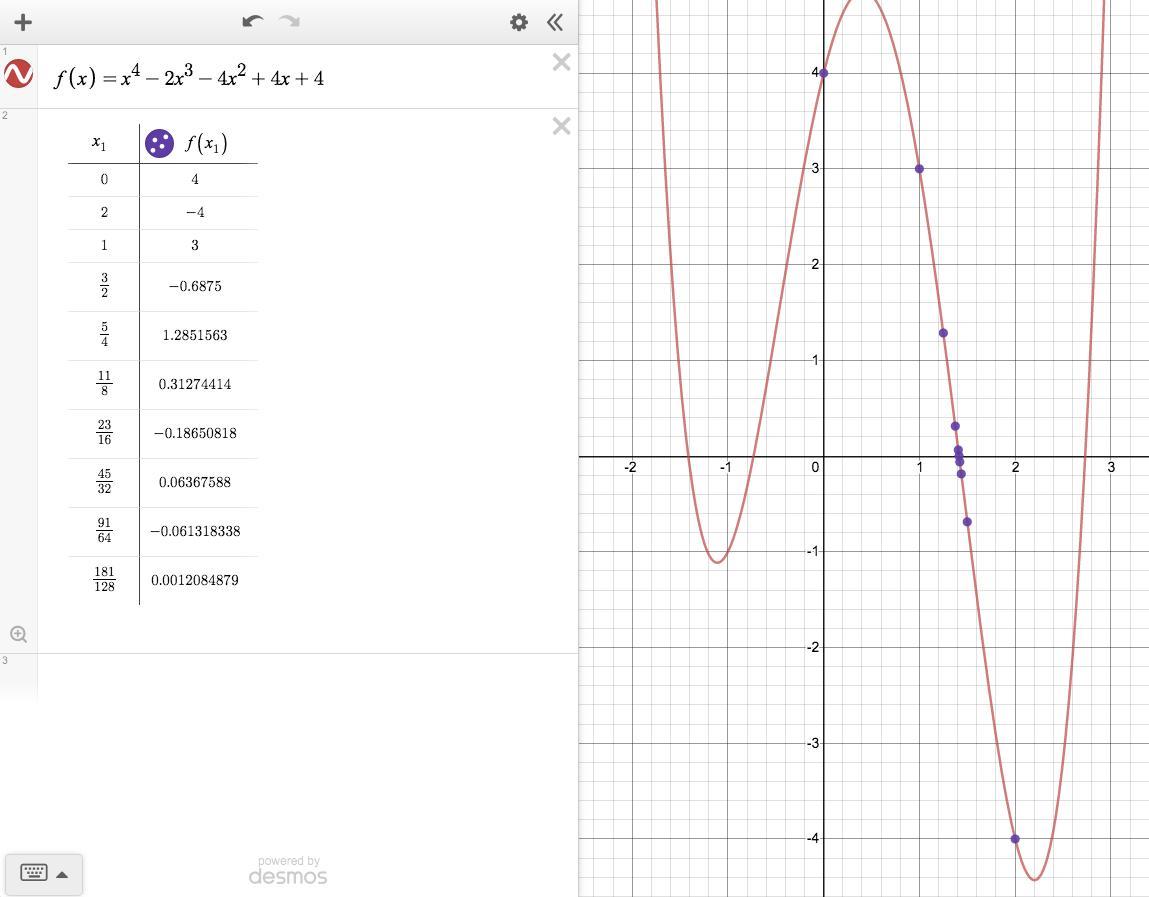Viewport: 1149px width, 897px height.
Task: Click the Add Item plus button
Action: 23,22
